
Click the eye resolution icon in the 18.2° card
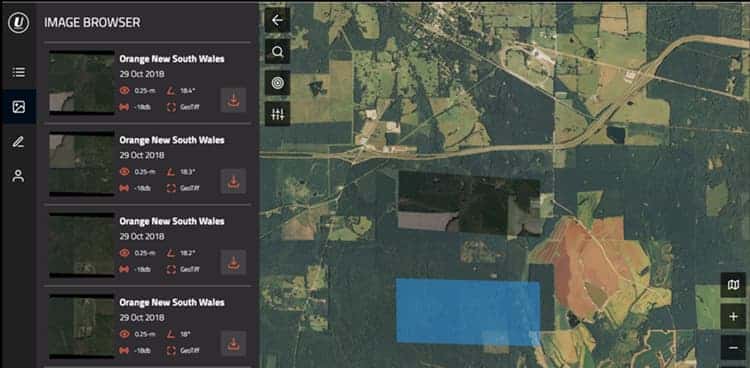(x=124, y=253)
